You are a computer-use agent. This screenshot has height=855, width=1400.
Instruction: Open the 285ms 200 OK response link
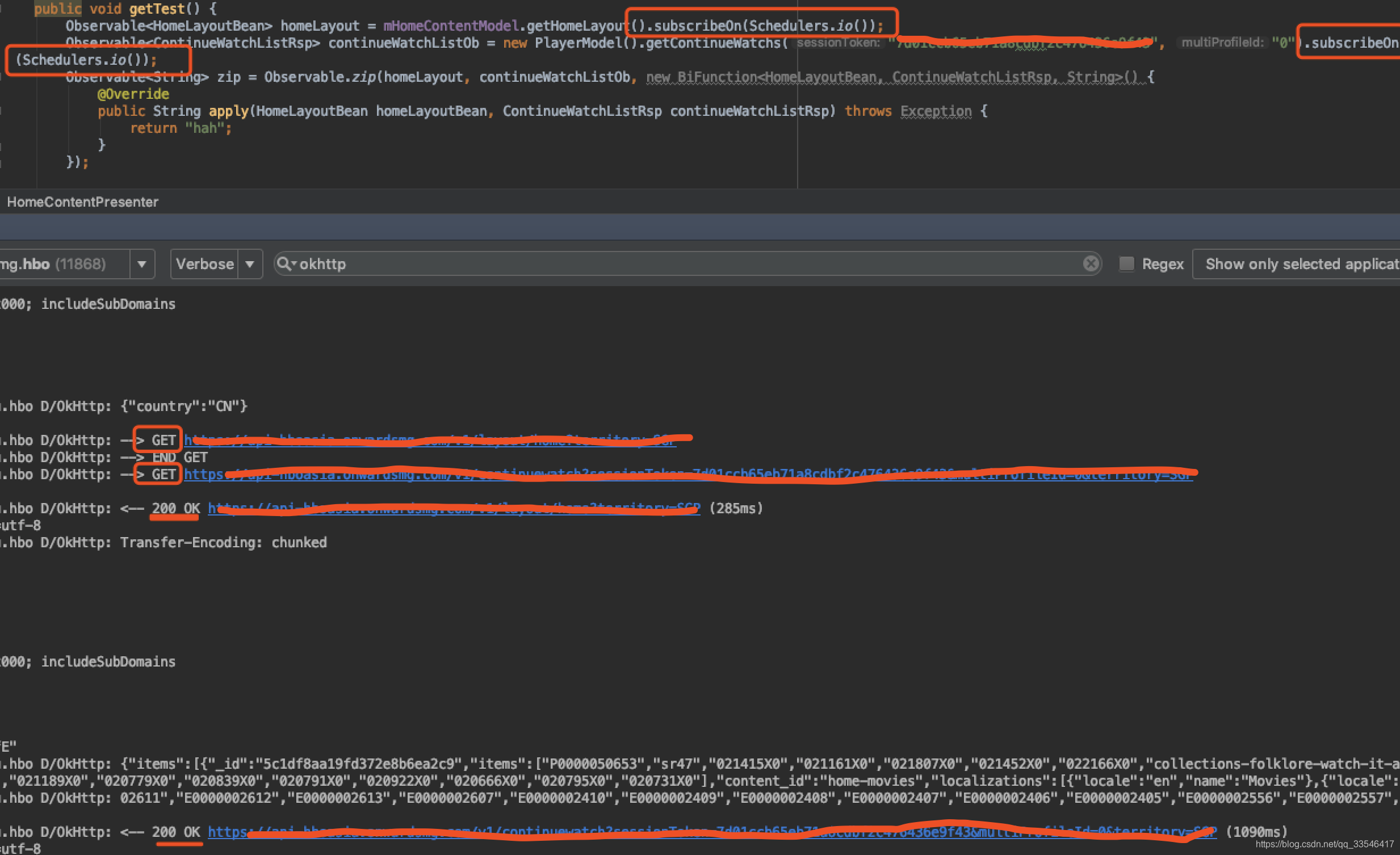[x=454, y=509]
